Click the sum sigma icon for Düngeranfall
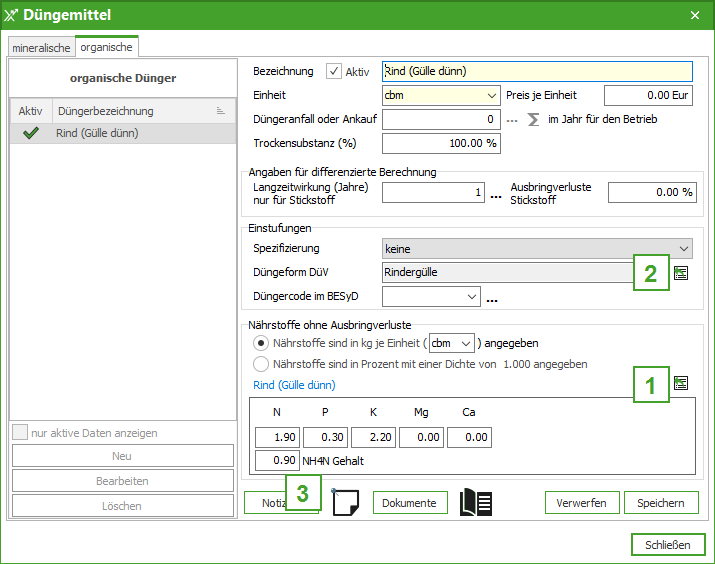This screenshot has height=564, width=715. click(533, 119)
